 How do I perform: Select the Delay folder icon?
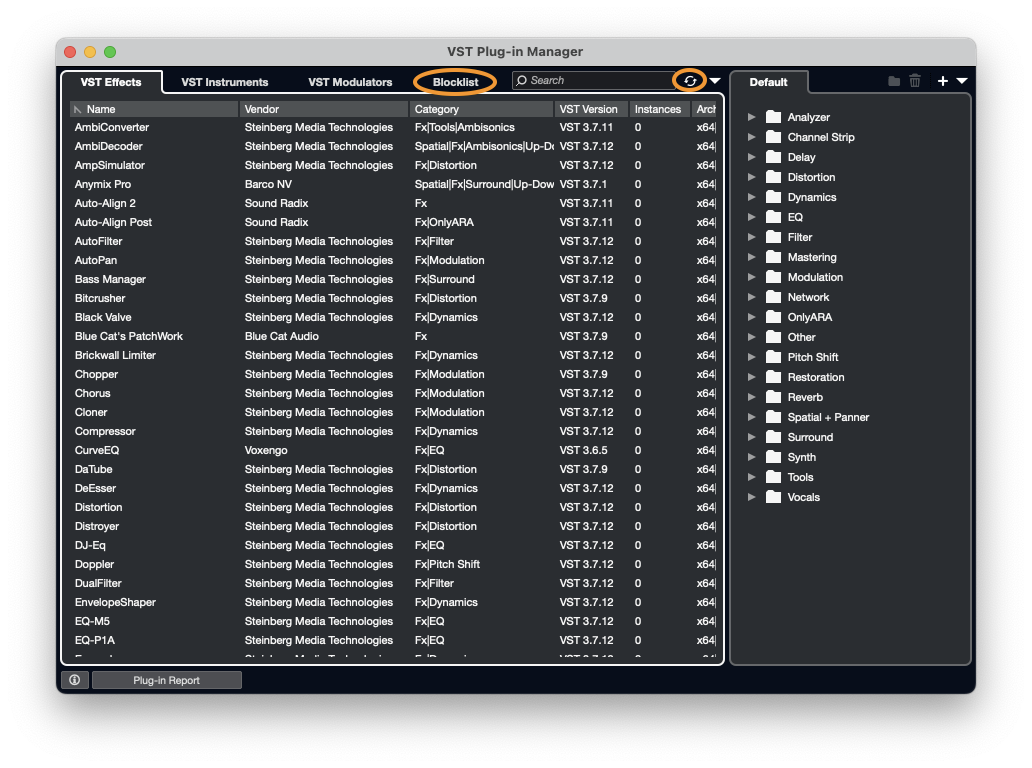773,157
